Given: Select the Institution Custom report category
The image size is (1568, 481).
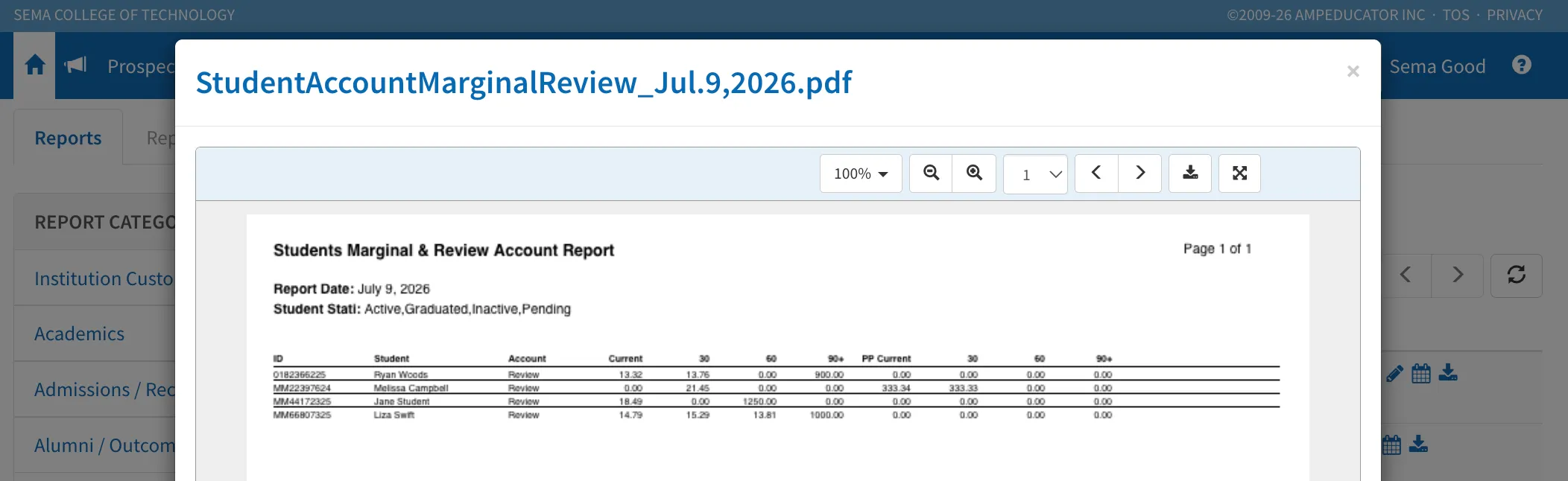Looking at the screenshot, I should (104, 278).
